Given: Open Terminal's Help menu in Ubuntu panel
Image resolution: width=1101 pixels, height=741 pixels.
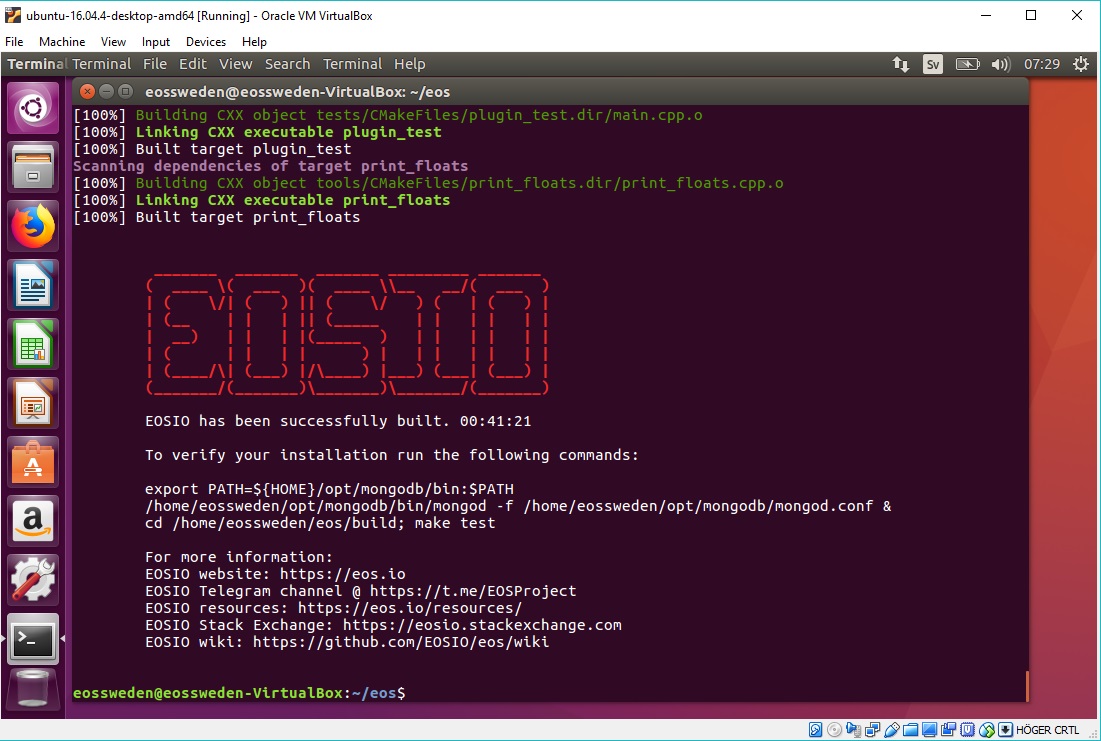Looking at the screenshot, I should (409, 64).
